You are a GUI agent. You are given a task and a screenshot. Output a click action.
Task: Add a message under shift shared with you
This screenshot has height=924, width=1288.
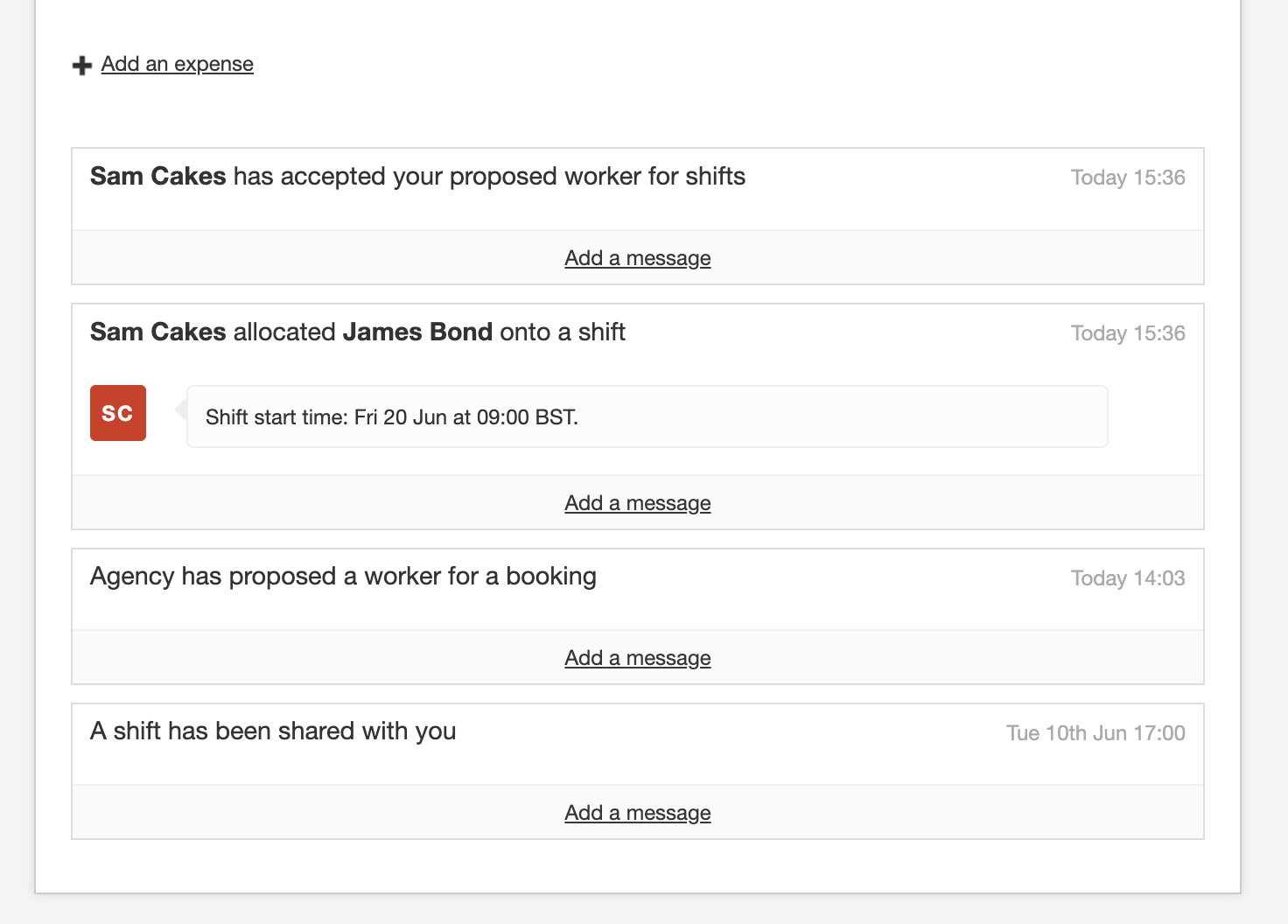637,813
